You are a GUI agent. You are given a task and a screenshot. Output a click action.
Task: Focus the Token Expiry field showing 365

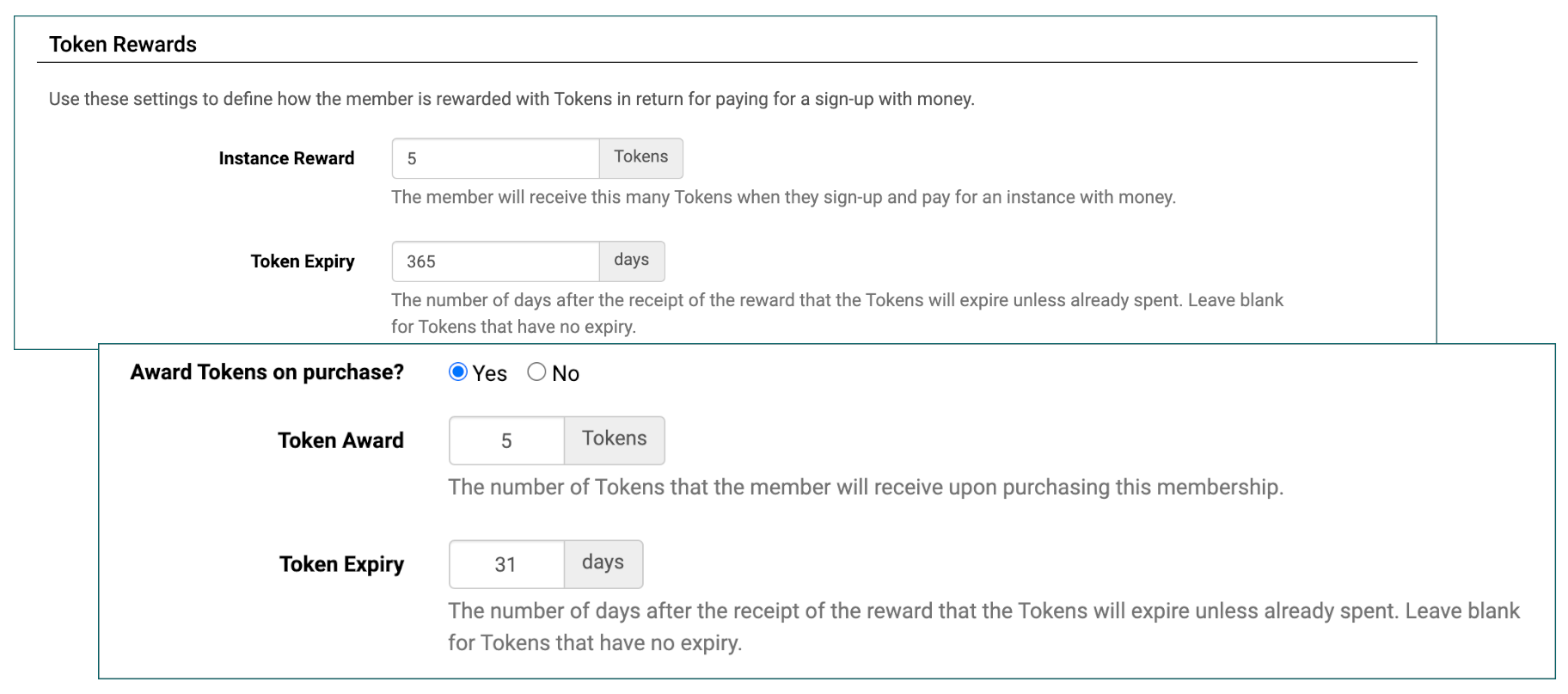pyautogui.click(x=495, y=261)
